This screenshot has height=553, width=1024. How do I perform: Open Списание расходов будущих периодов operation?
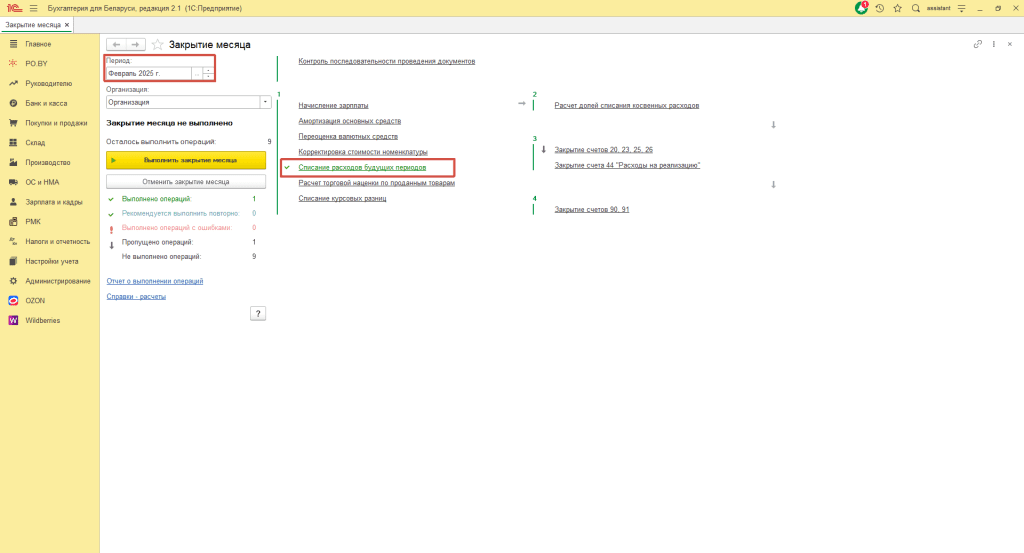(x=362, y=168)
